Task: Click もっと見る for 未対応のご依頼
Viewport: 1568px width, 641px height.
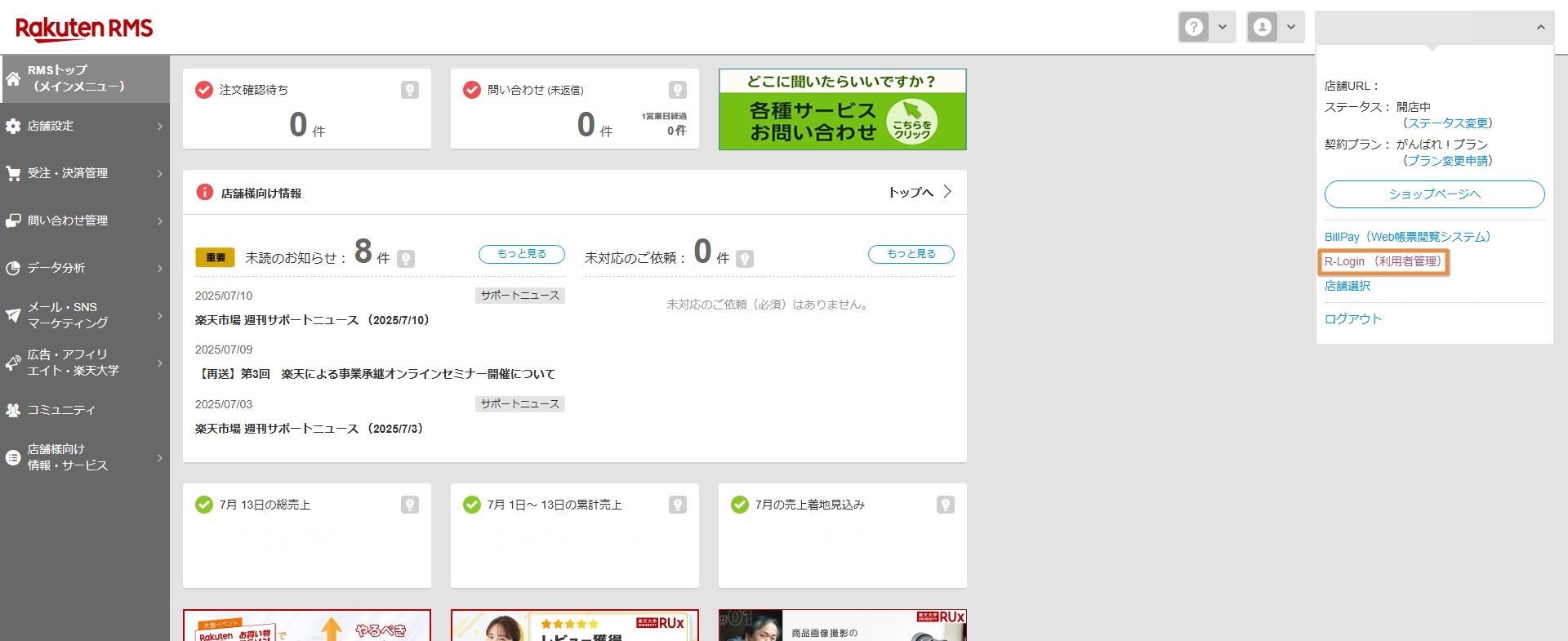Action: [911, 254]
